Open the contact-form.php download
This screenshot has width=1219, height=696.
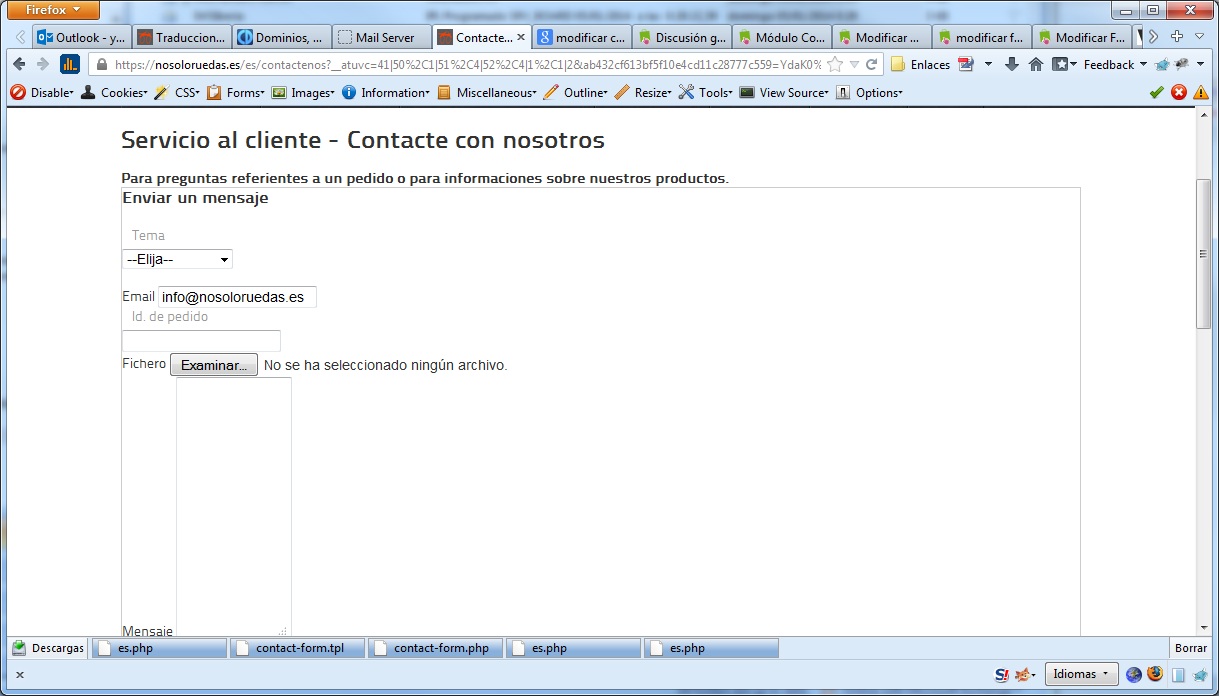tap(436, 648)
